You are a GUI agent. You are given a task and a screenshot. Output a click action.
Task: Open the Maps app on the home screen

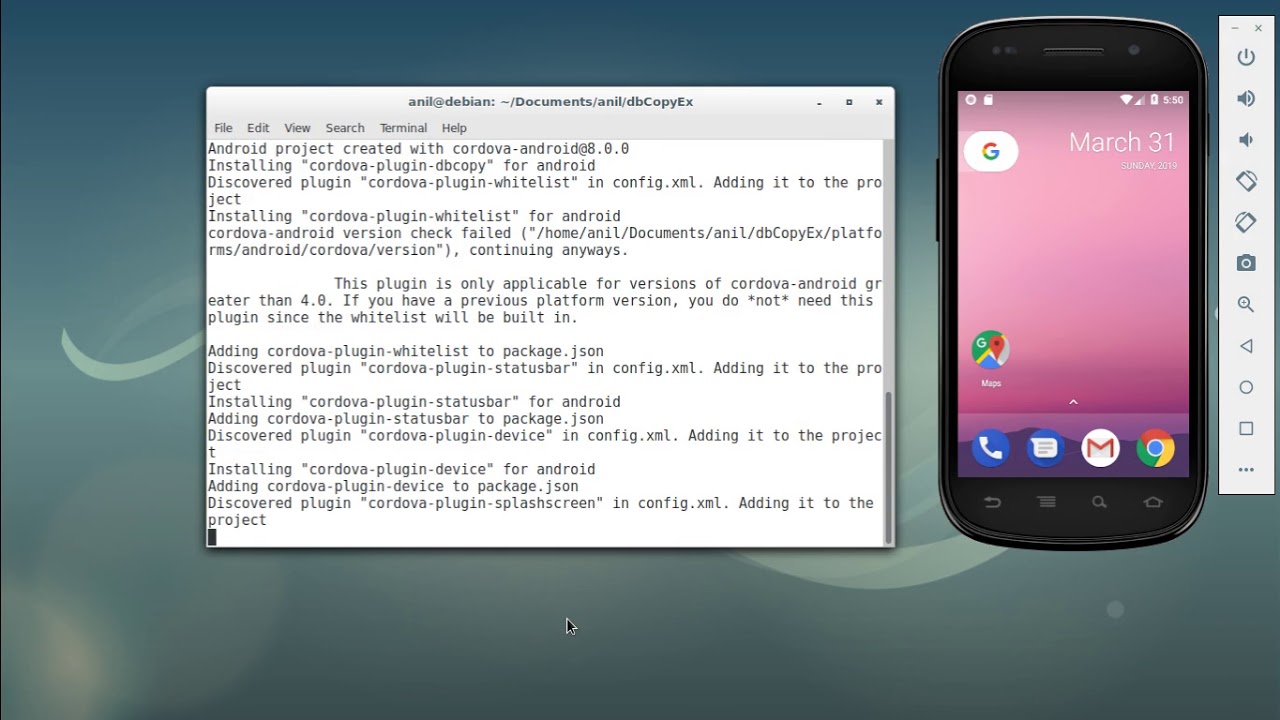[991, 358]
